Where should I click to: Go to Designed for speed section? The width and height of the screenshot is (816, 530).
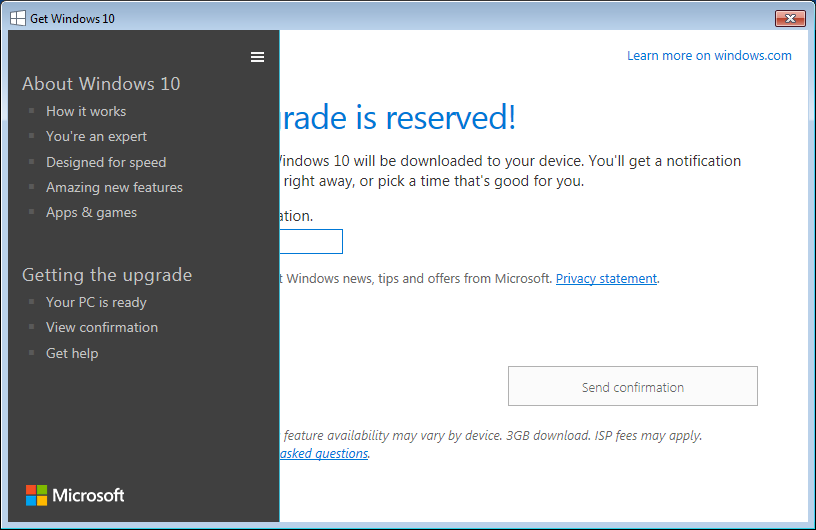106,162
